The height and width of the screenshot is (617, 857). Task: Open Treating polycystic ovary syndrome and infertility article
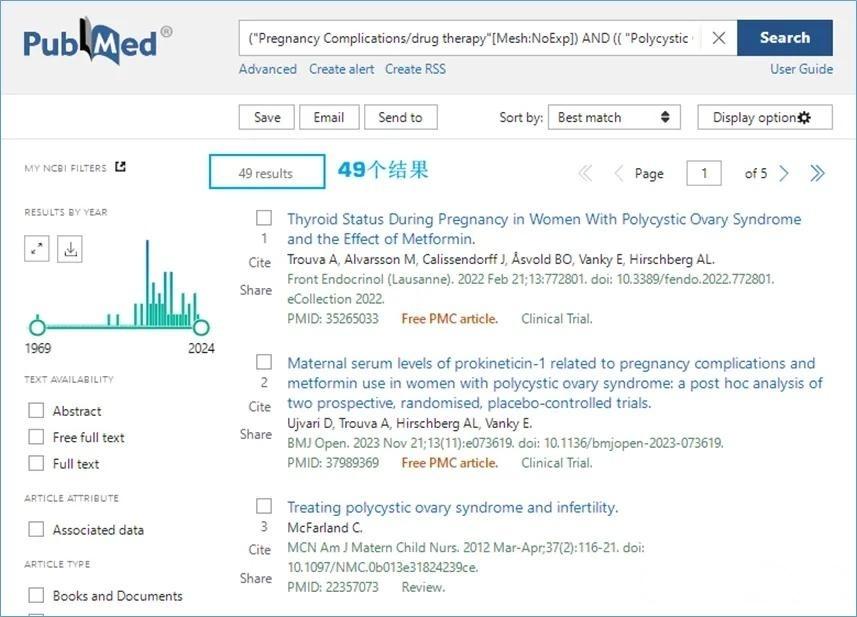tap(453, 507)
